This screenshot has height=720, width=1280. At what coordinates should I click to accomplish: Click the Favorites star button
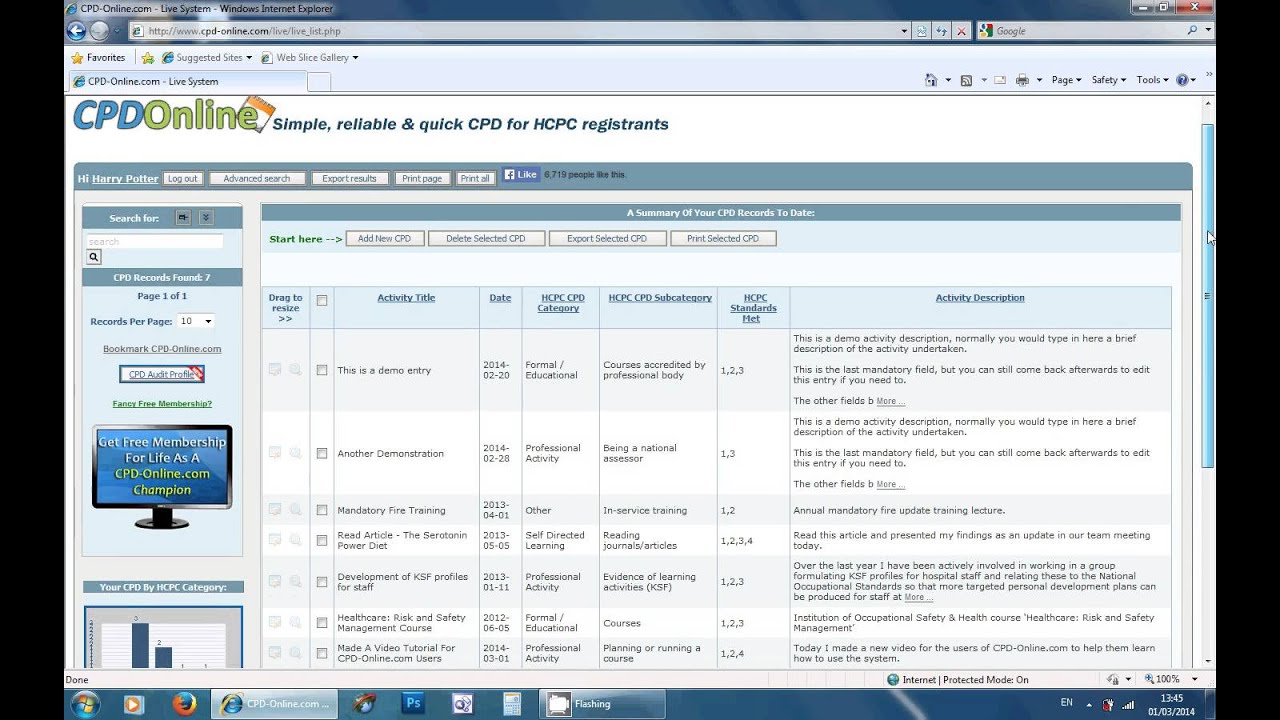100,57
